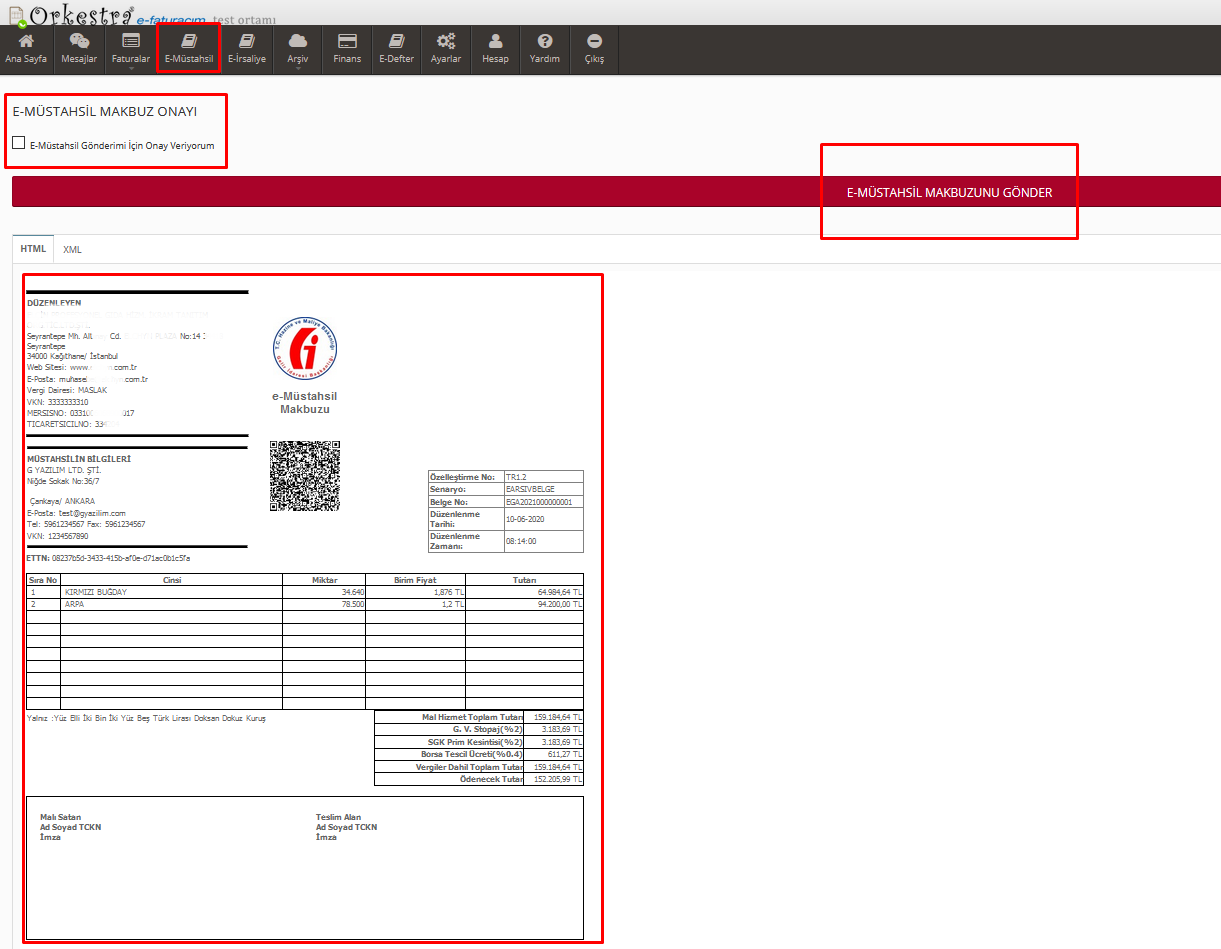Screen dimensions: 1221x949
Task: Open Mesajlar chat icon
Action: point(79,42)
